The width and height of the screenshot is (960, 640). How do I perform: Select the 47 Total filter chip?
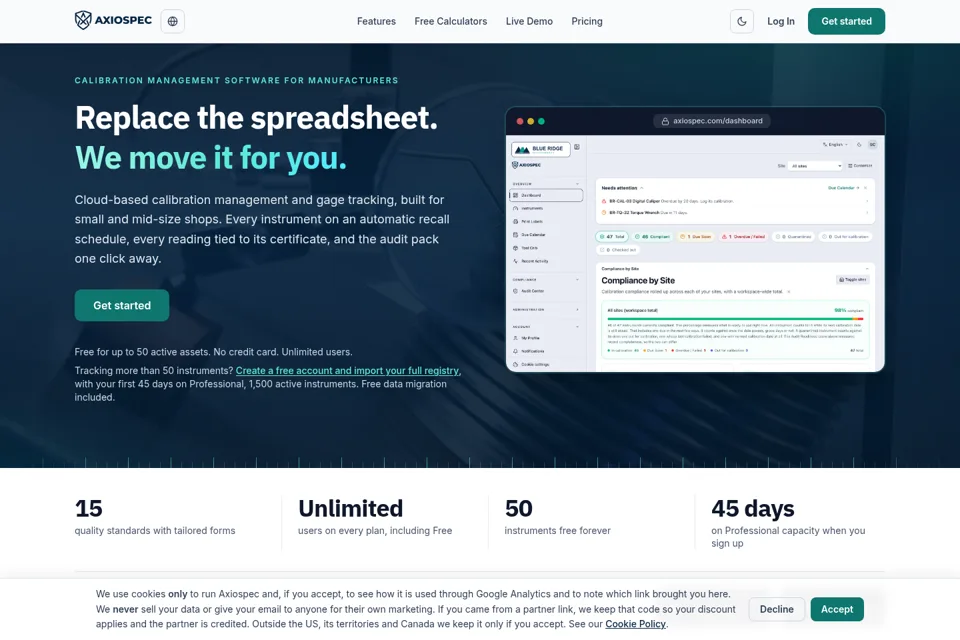[612, 236]
